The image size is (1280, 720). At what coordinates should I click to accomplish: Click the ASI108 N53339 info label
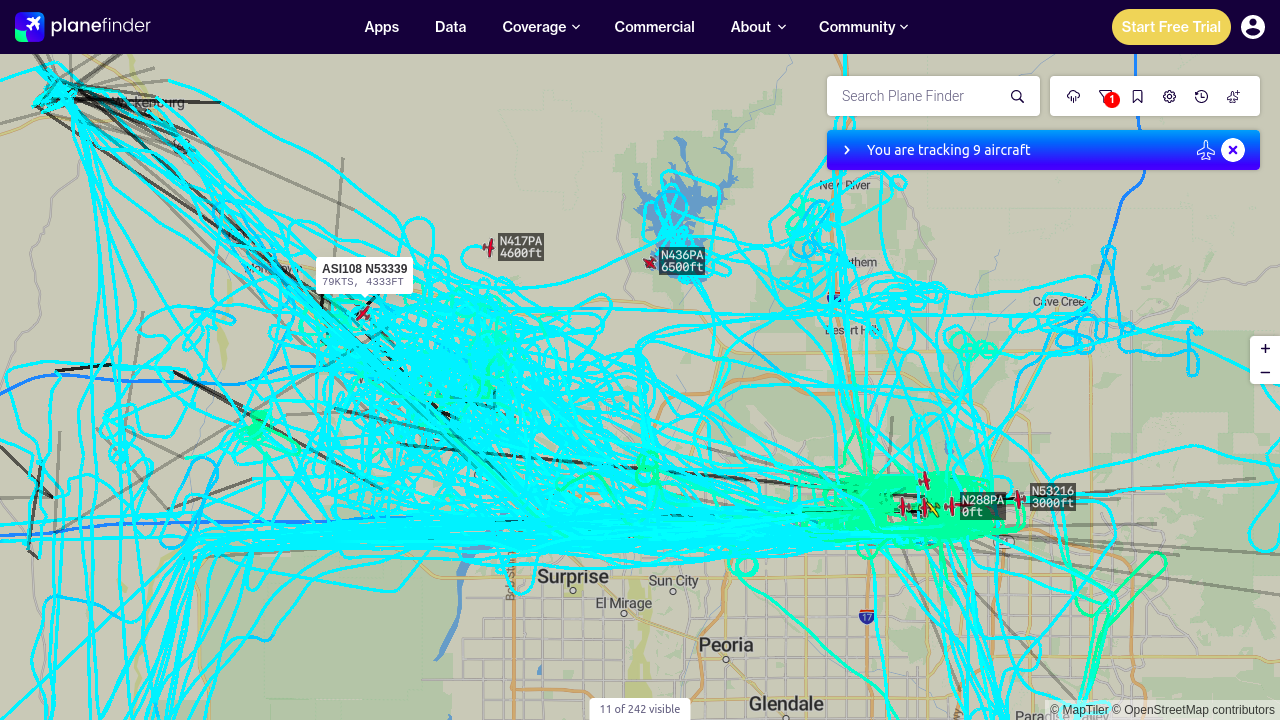[x=365, y=275]
